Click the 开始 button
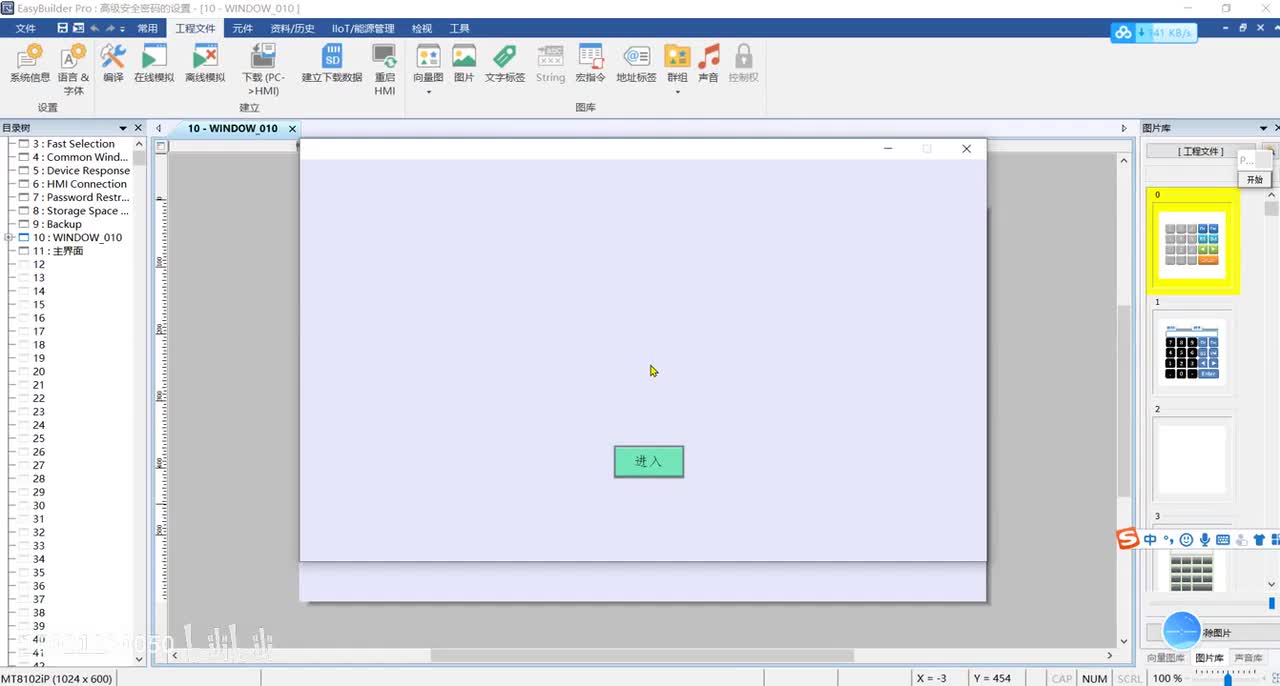This screenshot has height=686, width=1280. [1254, 180]
